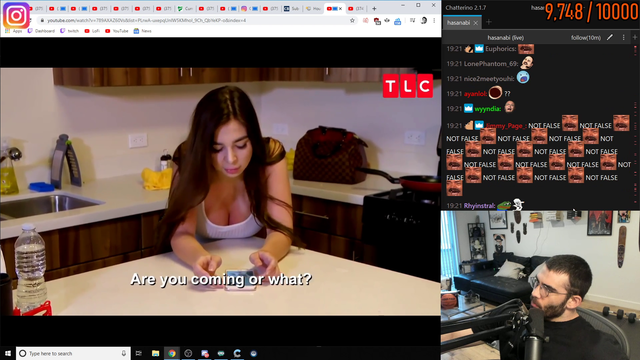This screenshot has height=360, width=640.
Task: Open the YouTube bookmark
Action: (x=117, y=31)
